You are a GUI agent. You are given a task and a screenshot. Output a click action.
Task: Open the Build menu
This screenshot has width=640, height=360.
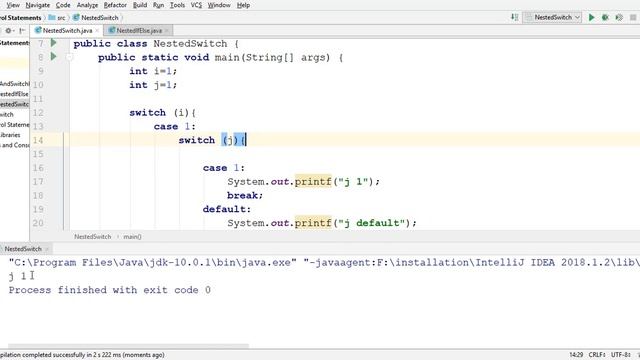(x=140, y=5)
